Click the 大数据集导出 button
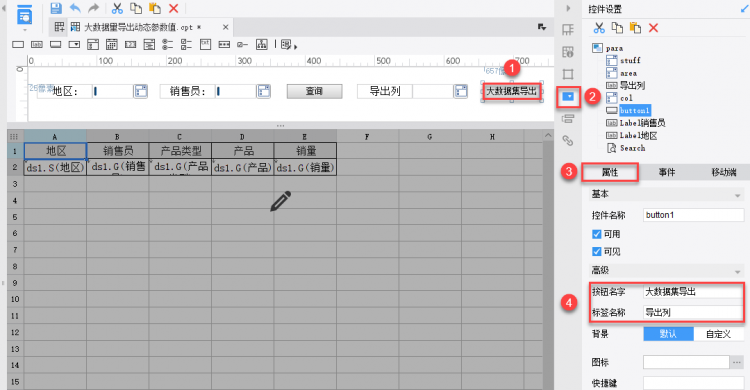The height and width of the screenshot is (390, 750). pyautogui.click(x=511, y=91)
